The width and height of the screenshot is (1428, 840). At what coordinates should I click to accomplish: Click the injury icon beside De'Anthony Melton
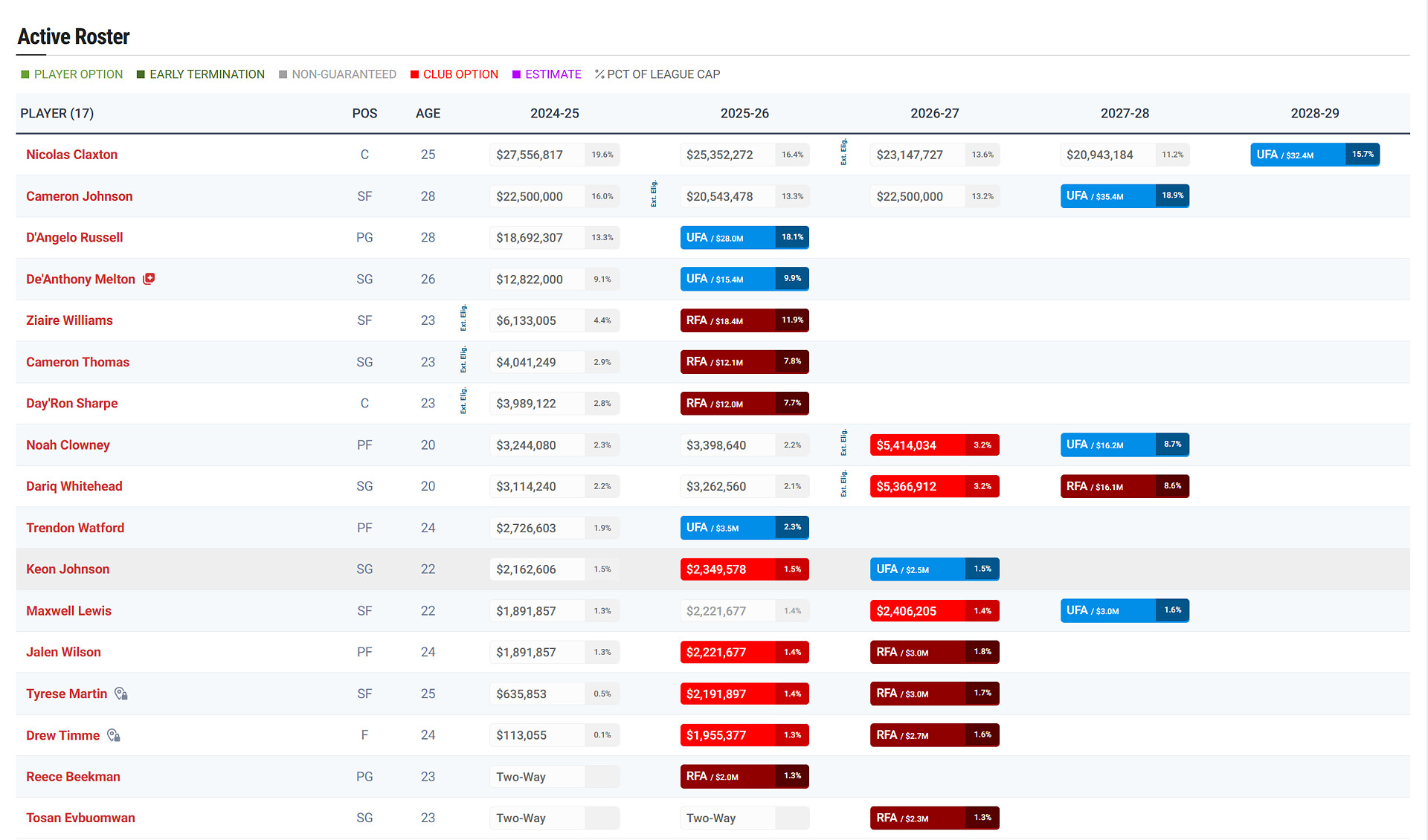coord(149,279)
